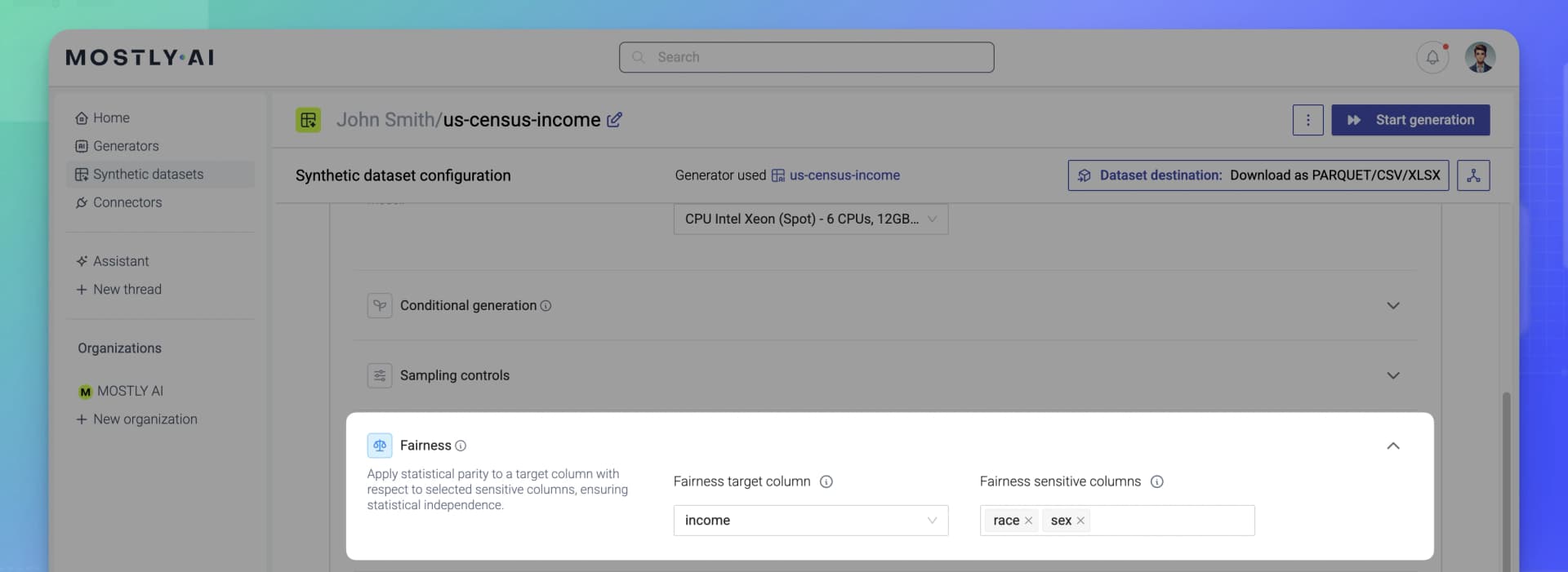
Task: Click the Start generation button
Action: pyautogui.click(x=1410, y=120)
